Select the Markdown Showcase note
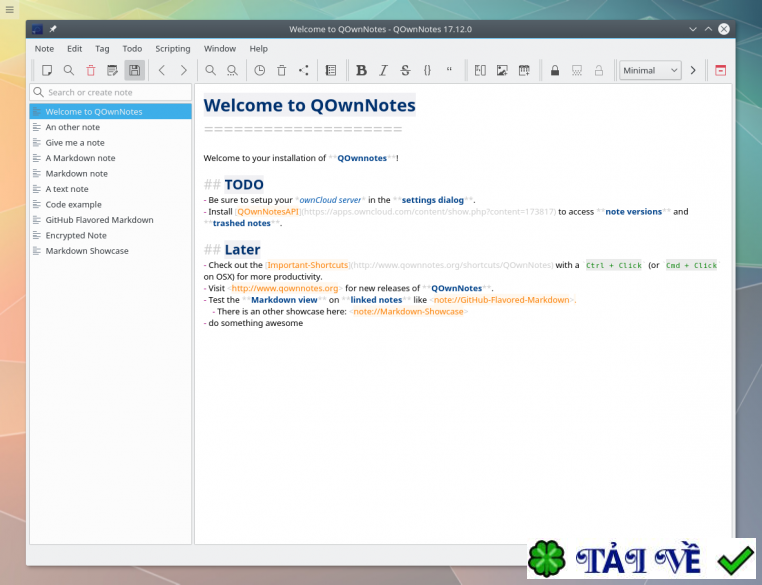This screenshot has width=762, height=585. (87, 251)
